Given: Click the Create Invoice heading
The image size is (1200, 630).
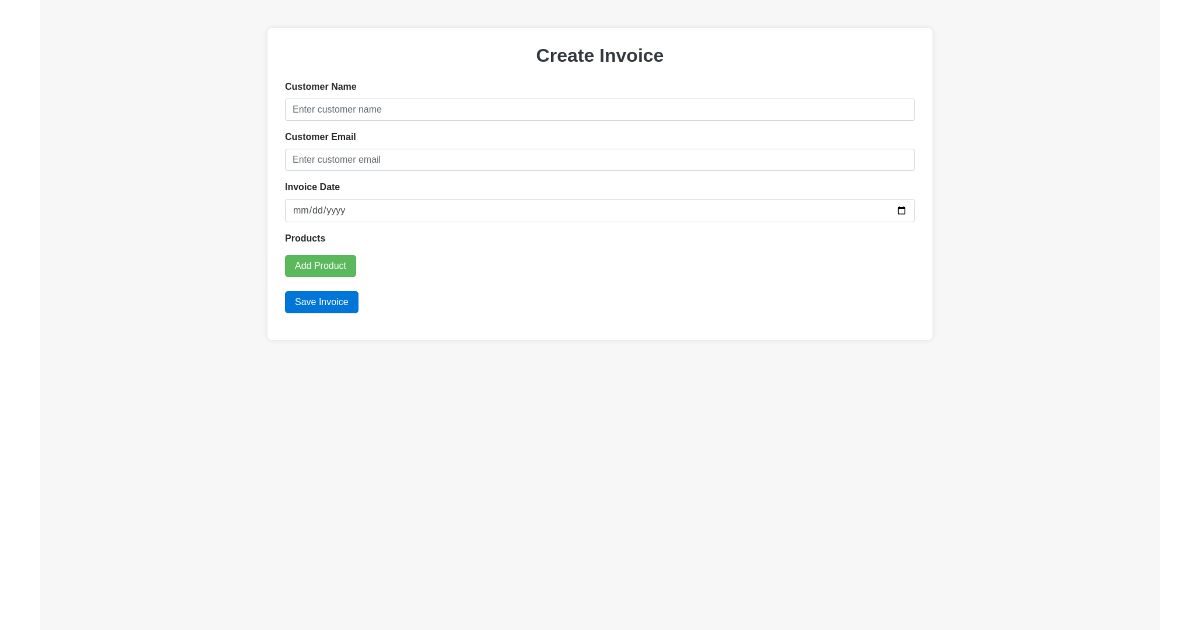Looking at the screenshot, I should point(600,56).
